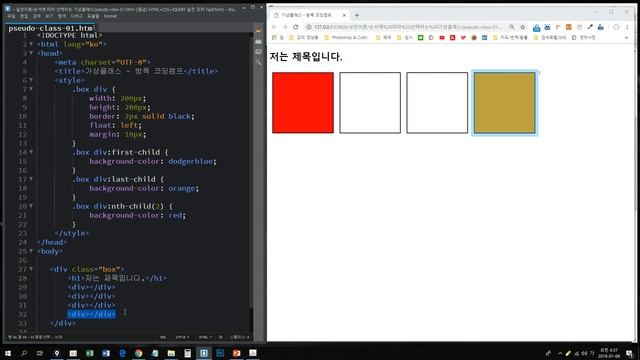Open Extension Manager icon in Brackets sidebar
640x360 pixels.
pos(259,42)
